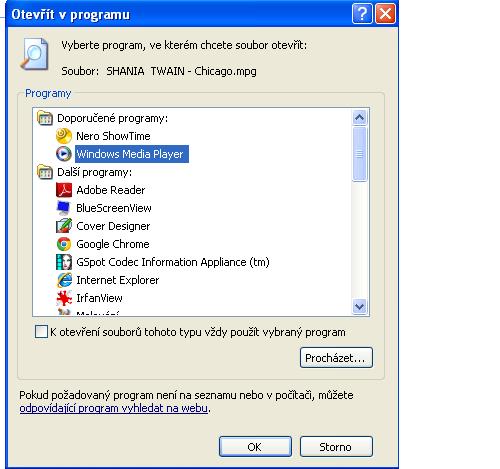Click the Windows Media Player icon
The image size is (500, 469).
(x=64, y=154)
